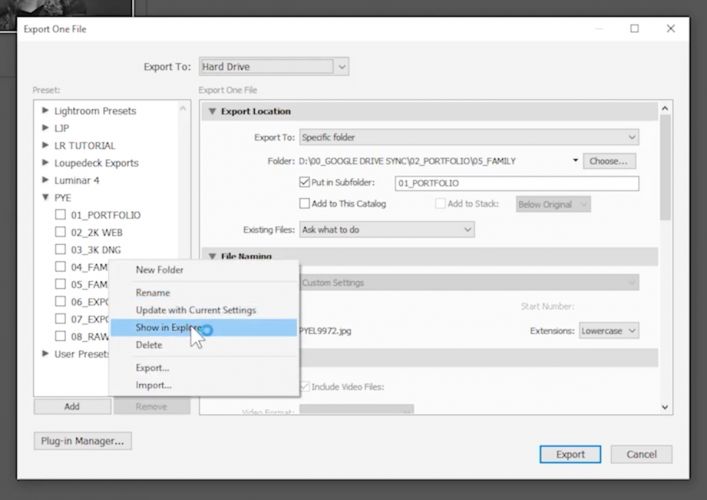
Task: Expand the LR TUTORIAL preset folder
Action: point(45,145)
